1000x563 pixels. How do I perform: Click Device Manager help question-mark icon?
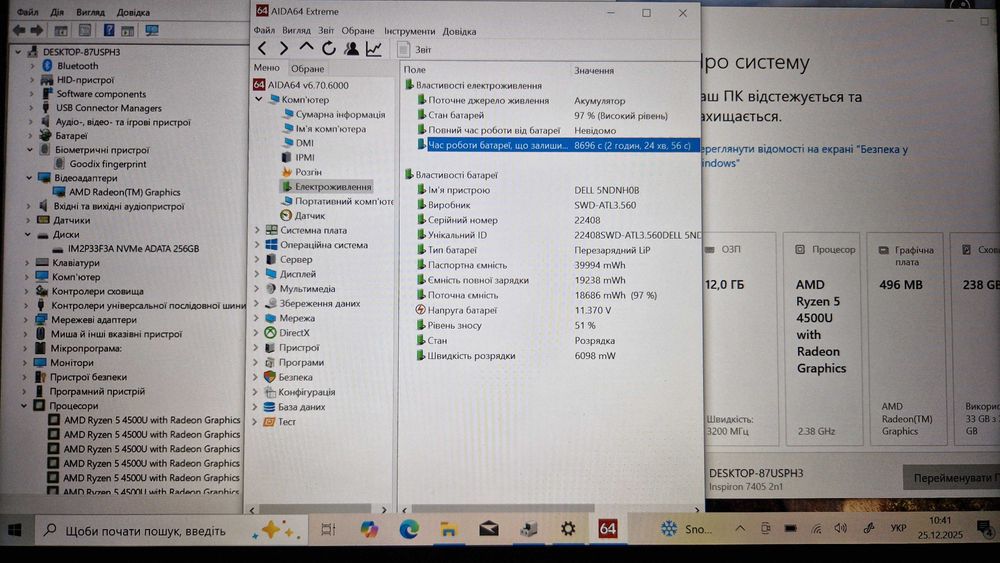(109, 30)
